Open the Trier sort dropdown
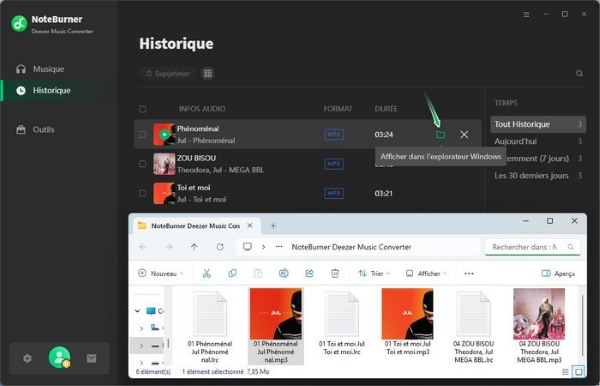The width and height of the screenshot is (600, 386). (374, 274)
